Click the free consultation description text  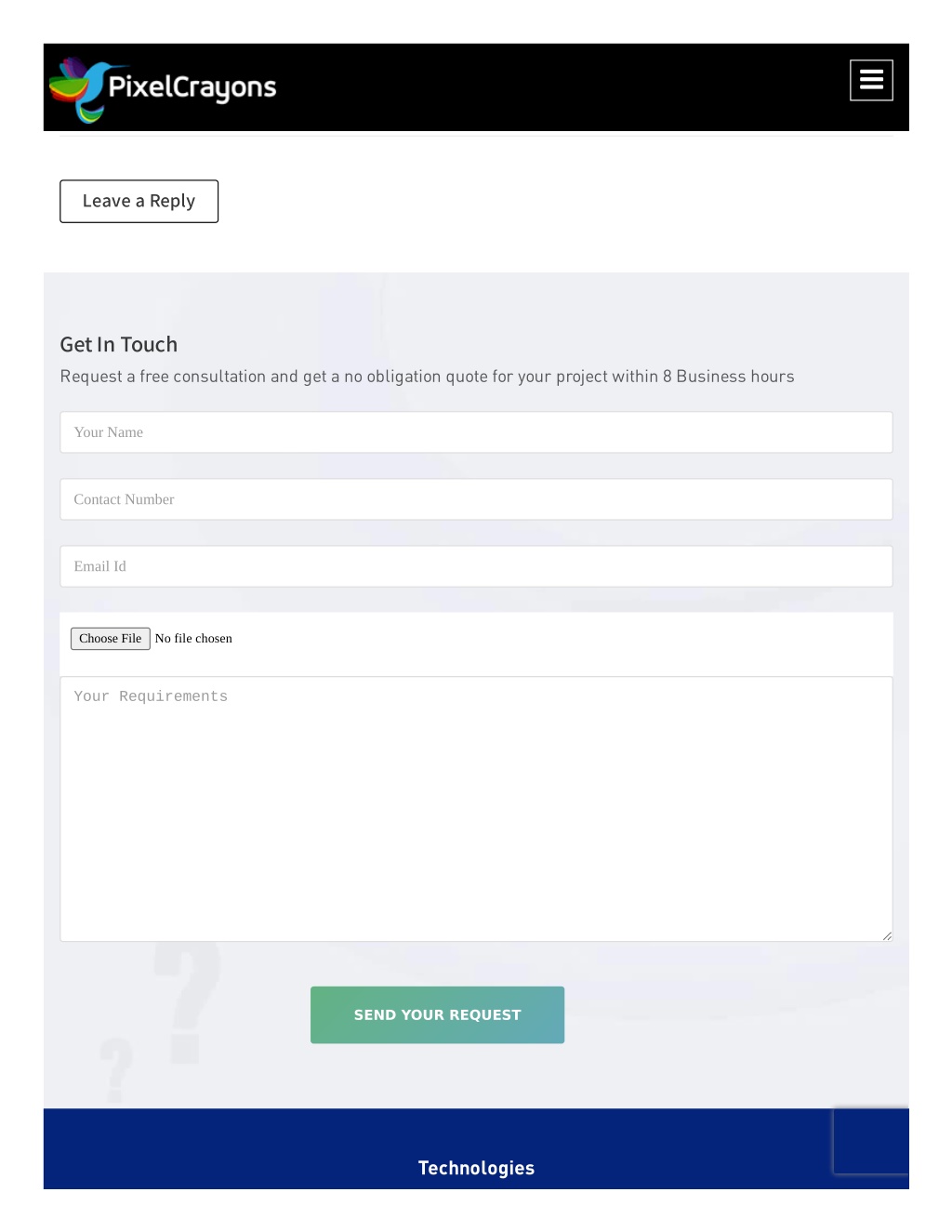[x=427, y=377]
